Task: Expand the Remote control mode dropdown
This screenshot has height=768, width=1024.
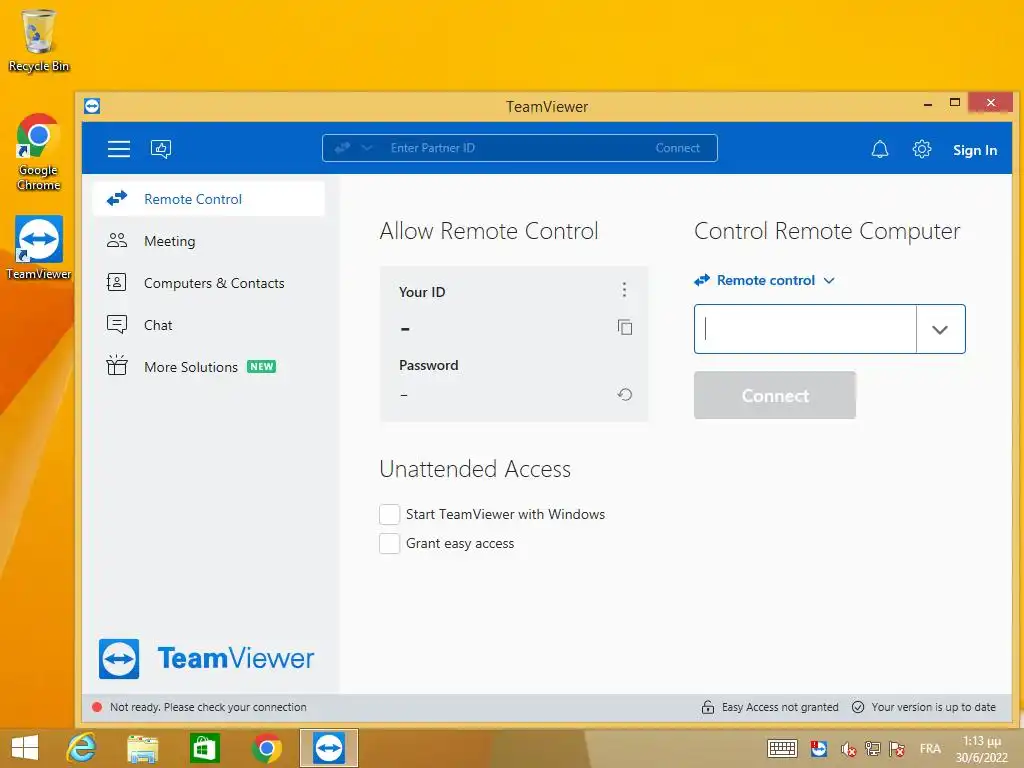Action: pos(765,280)
